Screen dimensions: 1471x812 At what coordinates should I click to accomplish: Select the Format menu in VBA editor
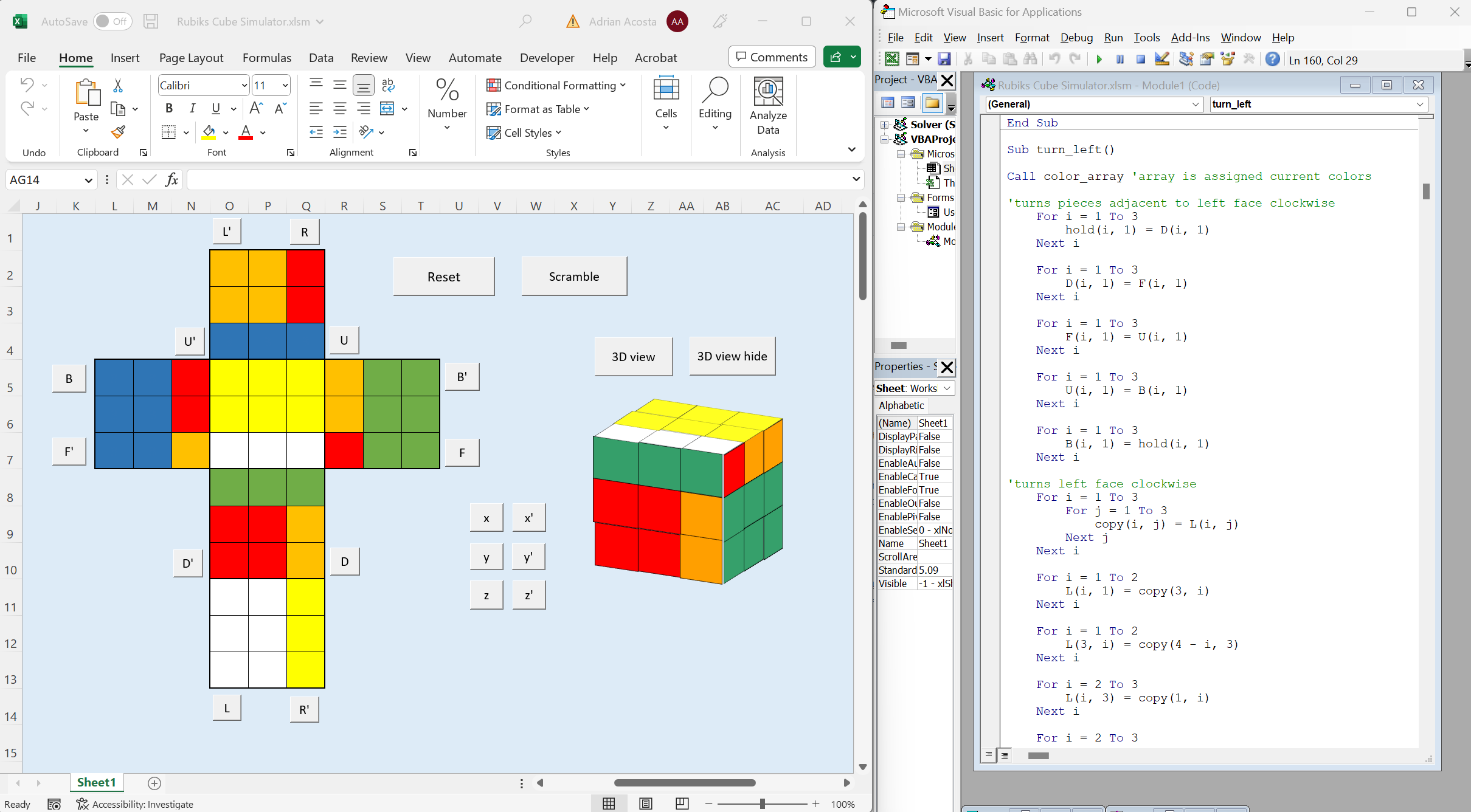coord(1031,37)
